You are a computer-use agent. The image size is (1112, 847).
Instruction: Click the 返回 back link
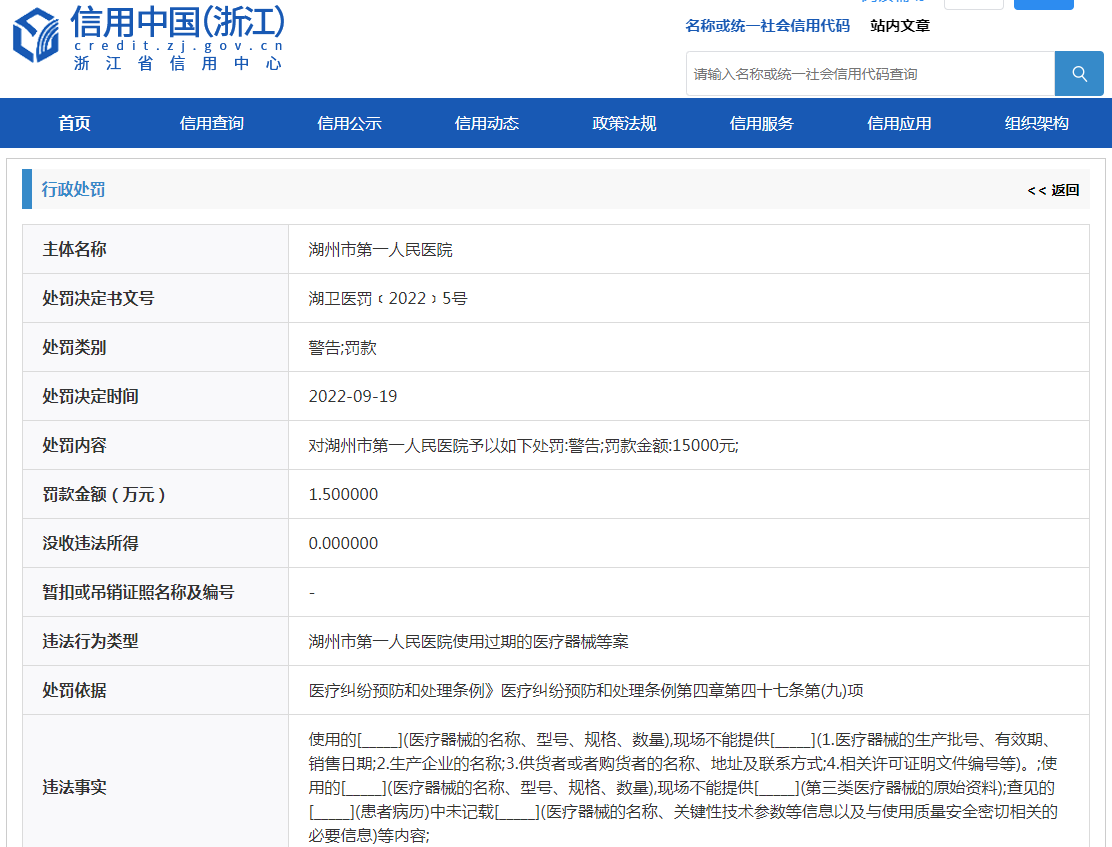(1054, 190)
